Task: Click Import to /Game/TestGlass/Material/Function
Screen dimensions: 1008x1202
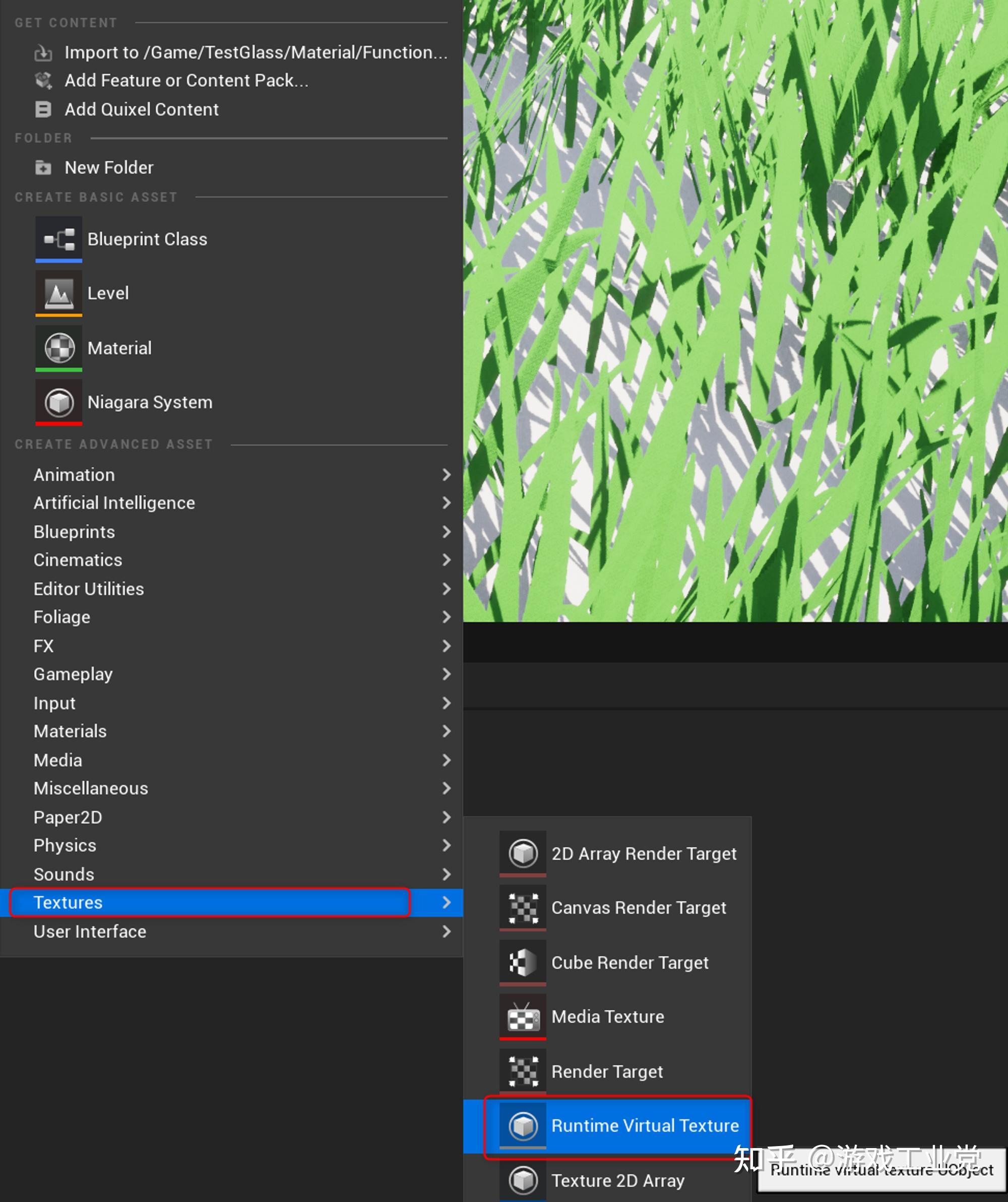Action: pos(257,52)
